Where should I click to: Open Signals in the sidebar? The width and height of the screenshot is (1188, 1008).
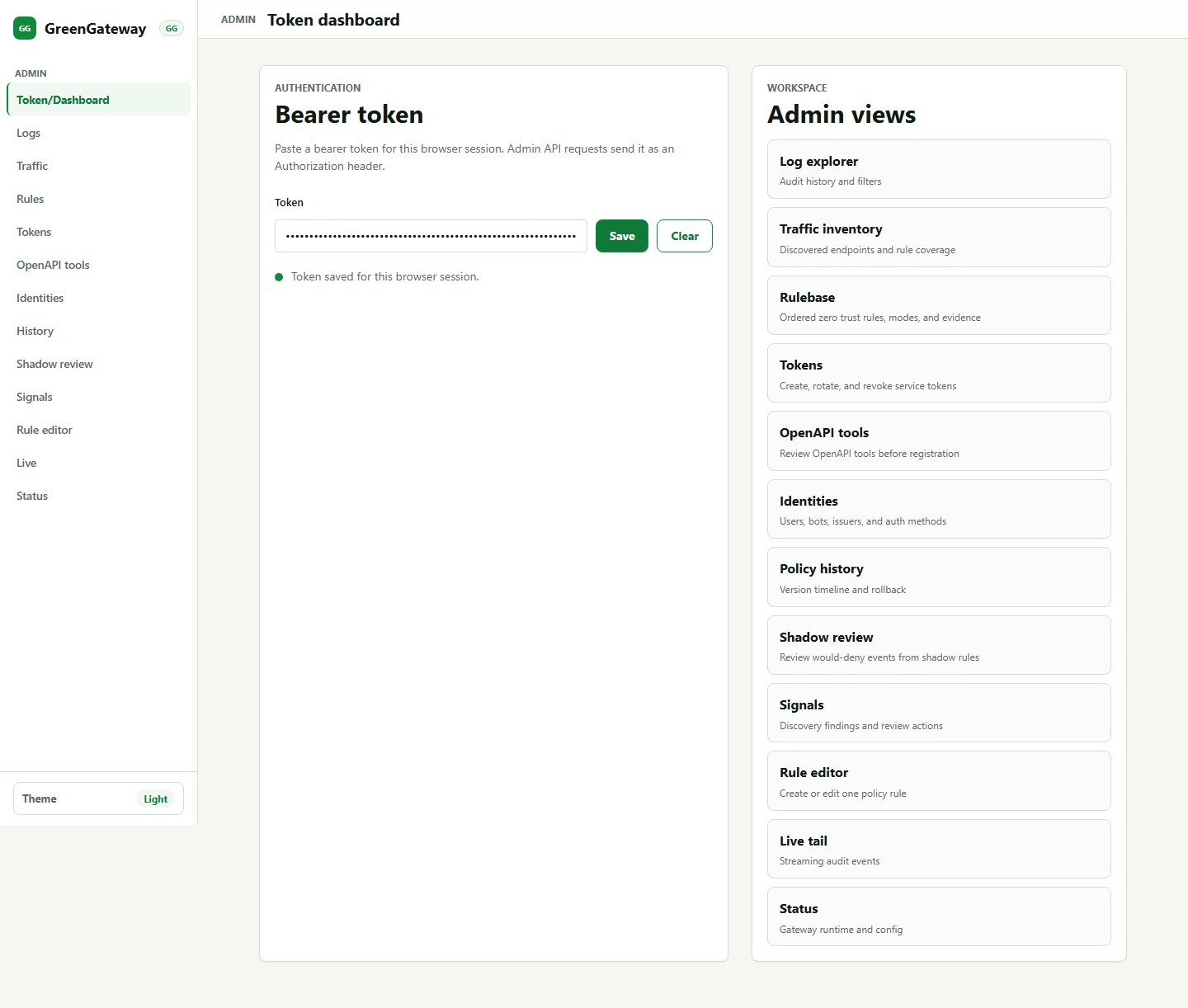click(x=98, y=397)
